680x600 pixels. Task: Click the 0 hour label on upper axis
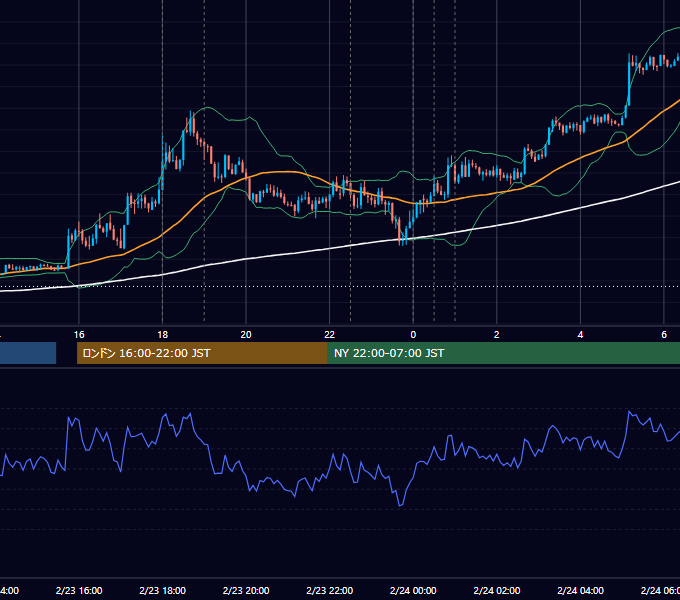click(413, 335)
